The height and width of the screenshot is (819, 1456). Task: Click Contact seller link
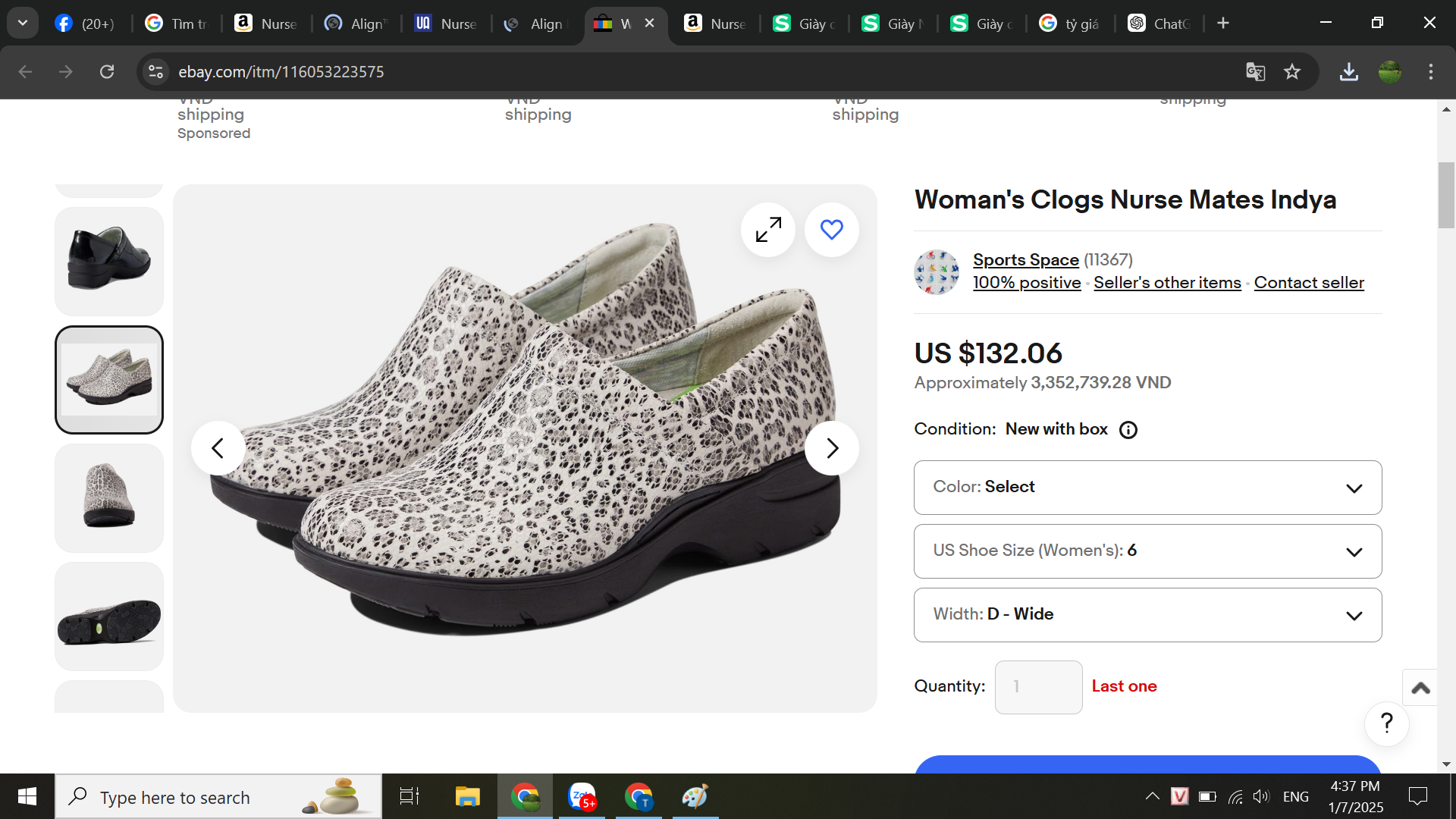coord(1308,283)
